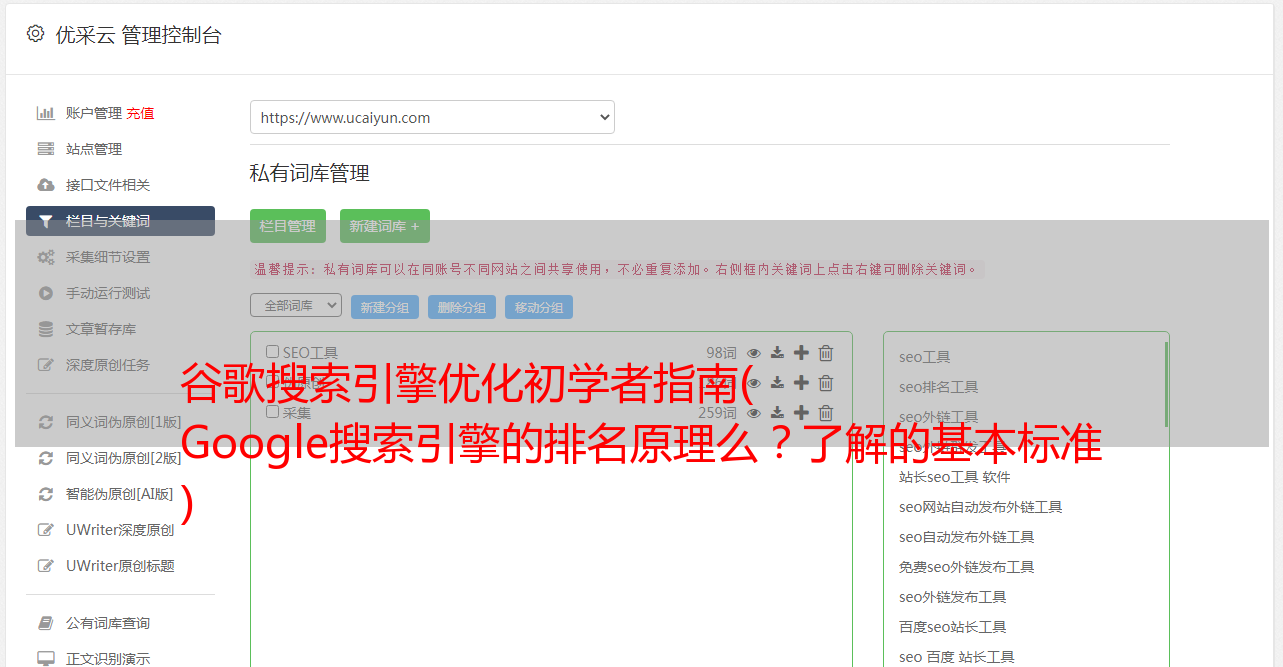Open 采集细节设置 via its gears icon
1283x667 pixels.
(x=46, y=257)
